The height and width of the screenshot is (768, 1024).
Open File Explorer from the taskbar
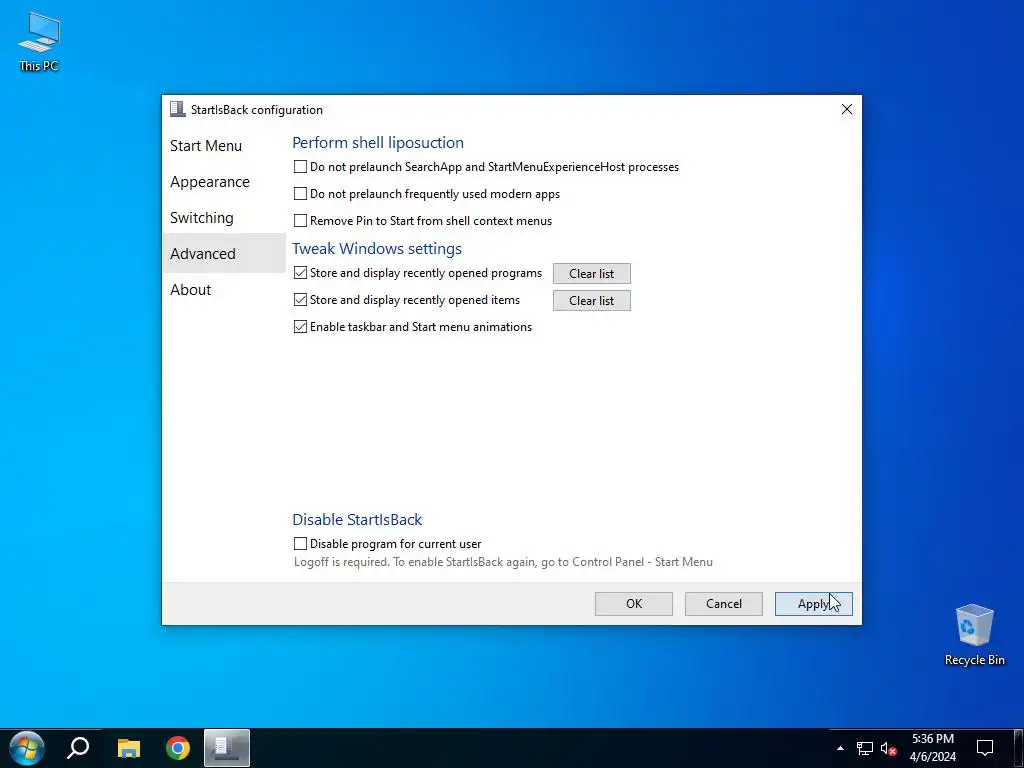129,748
